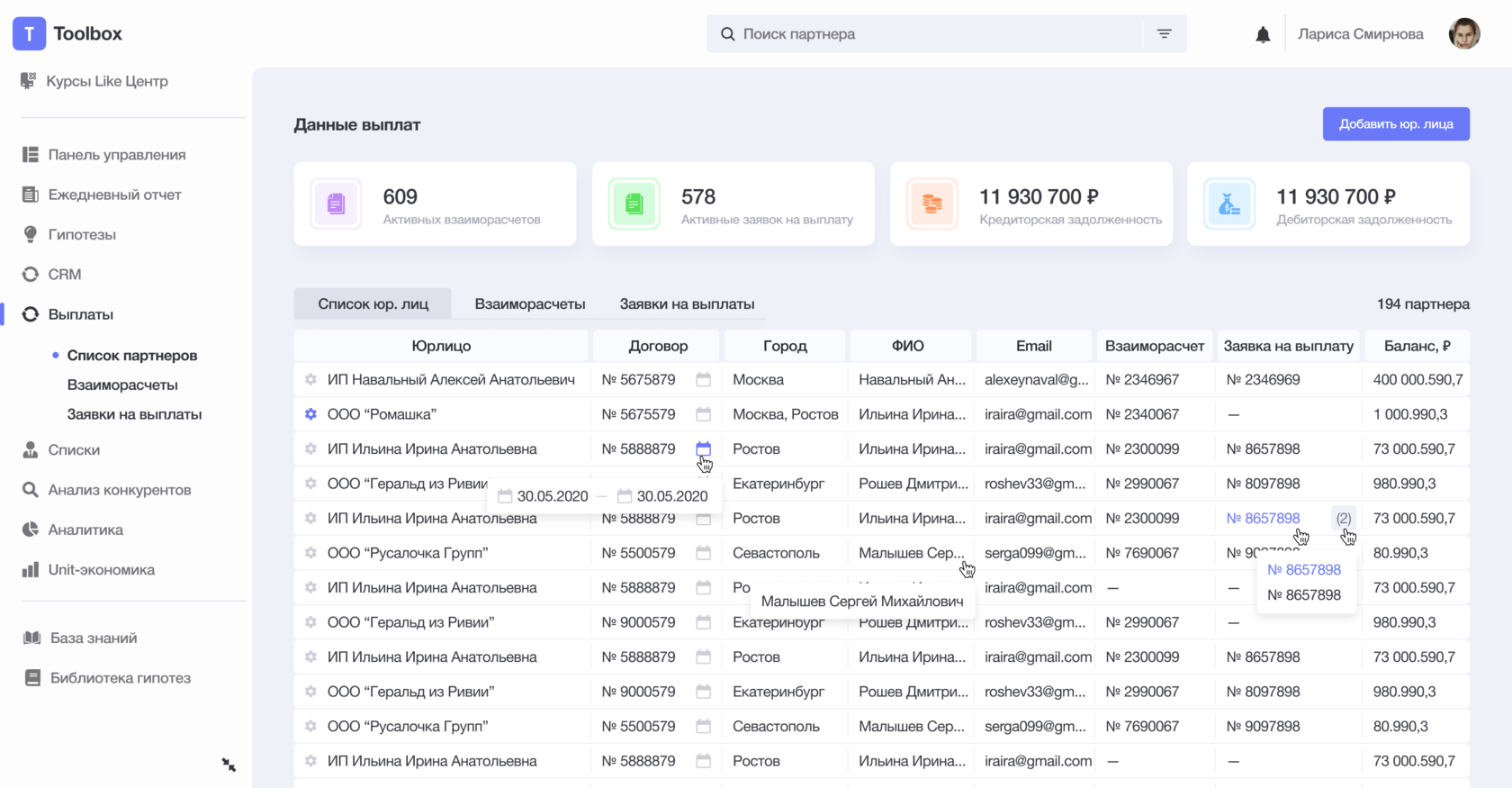This screenshot has height=788, width=1512.
Task: Open calendar icon for contract № 5675879 Москва row
Action: click(x=703, y=379)
